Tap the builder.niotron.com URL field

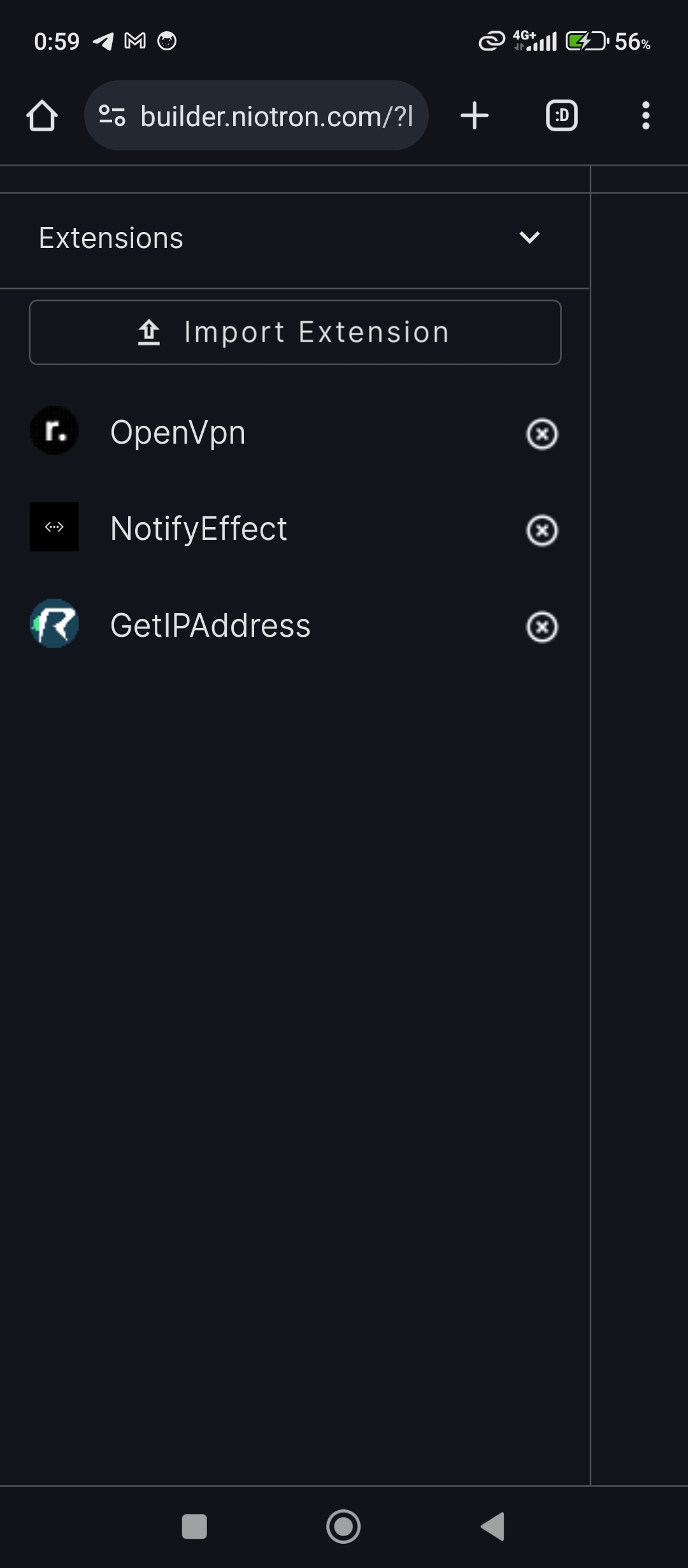tap(276, 116)
